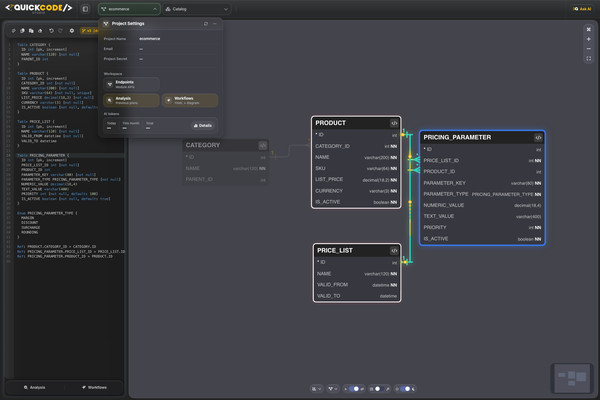The image size is (600, 400).
Task: Click the first icon in editor toolbar
Action: click(x=13, y=31)
